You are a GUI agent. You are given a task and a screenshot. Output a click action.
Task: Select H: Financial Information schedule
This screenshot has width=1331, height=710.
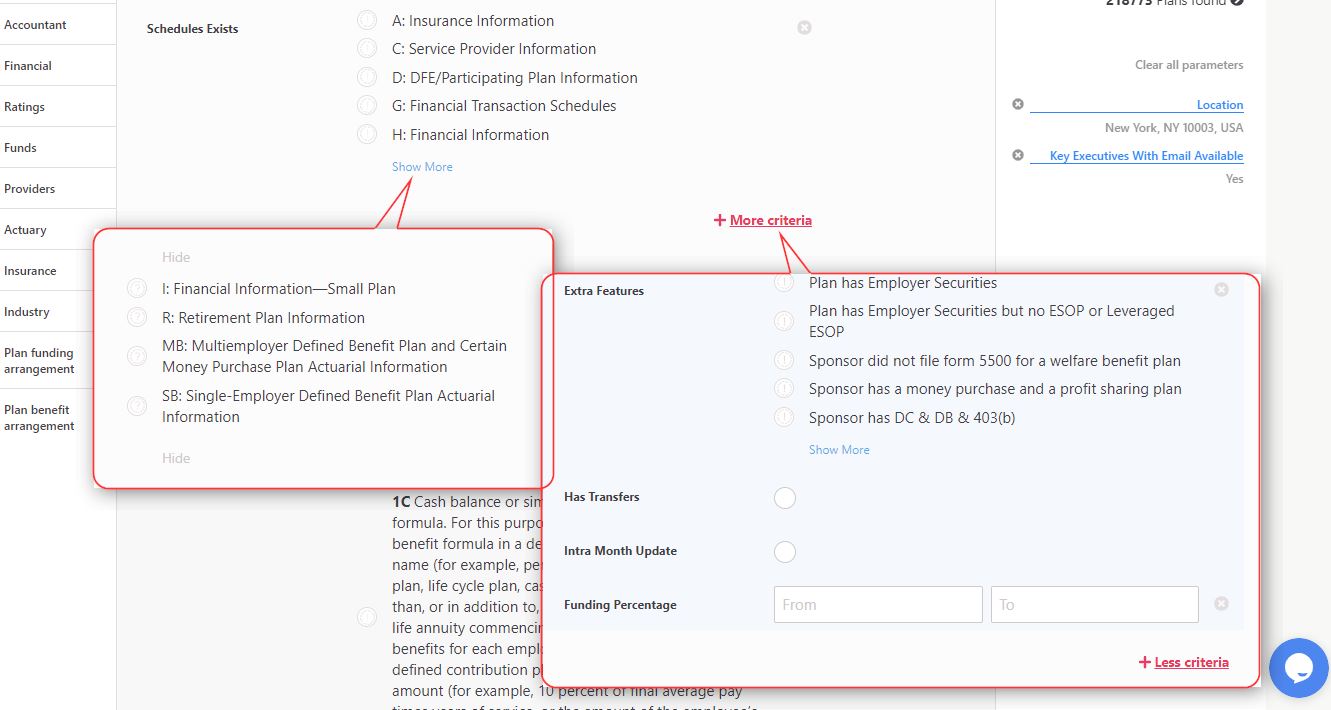point(367,134)
